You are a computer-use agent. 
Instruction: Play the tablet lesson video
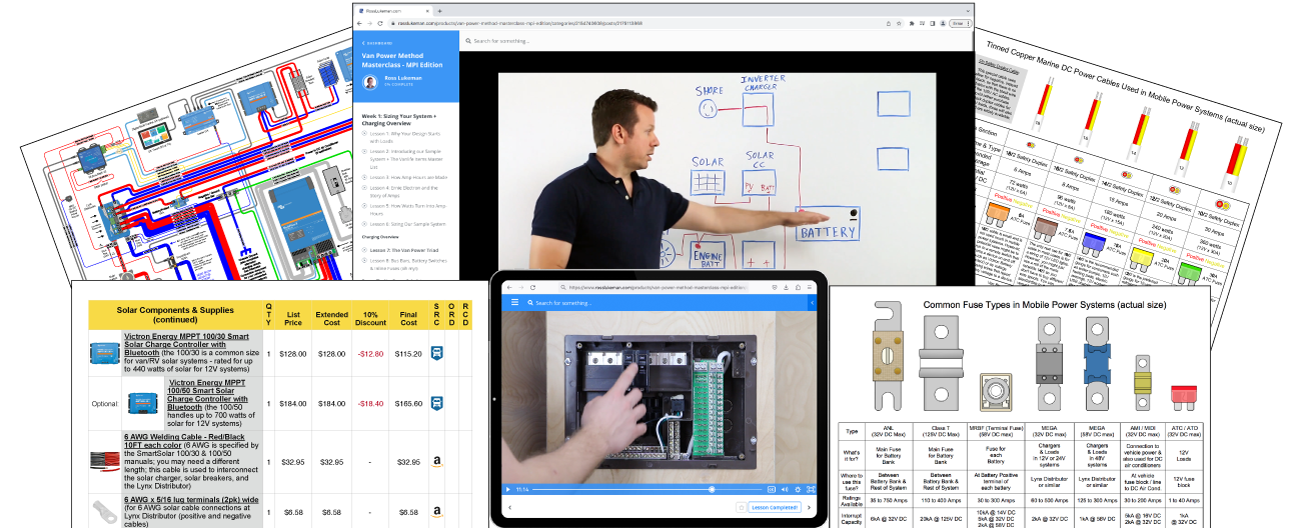(x=508, y=489)
